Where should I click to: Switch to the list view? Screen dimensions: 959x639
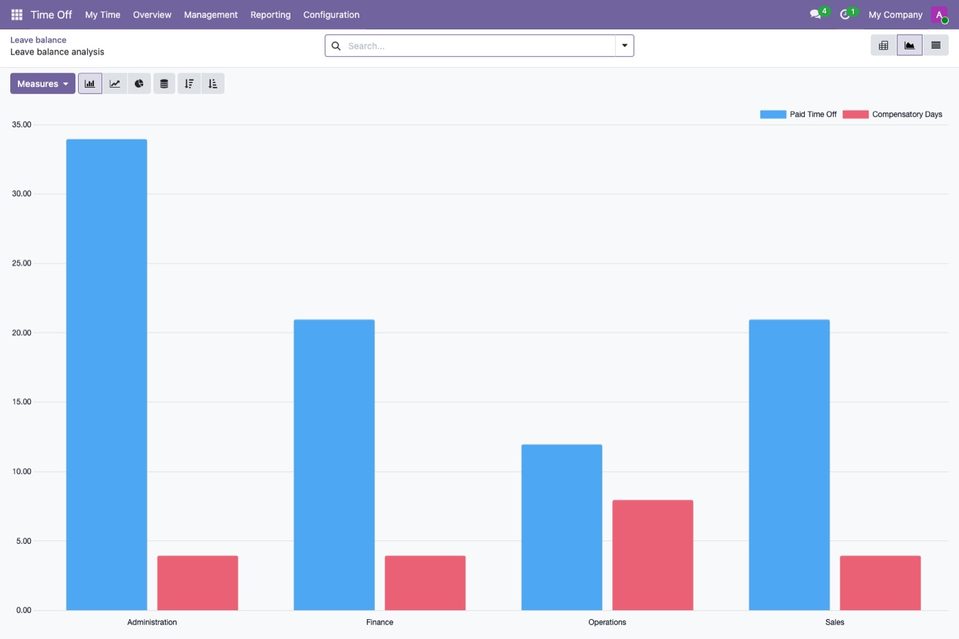click(x=936, y=45)
